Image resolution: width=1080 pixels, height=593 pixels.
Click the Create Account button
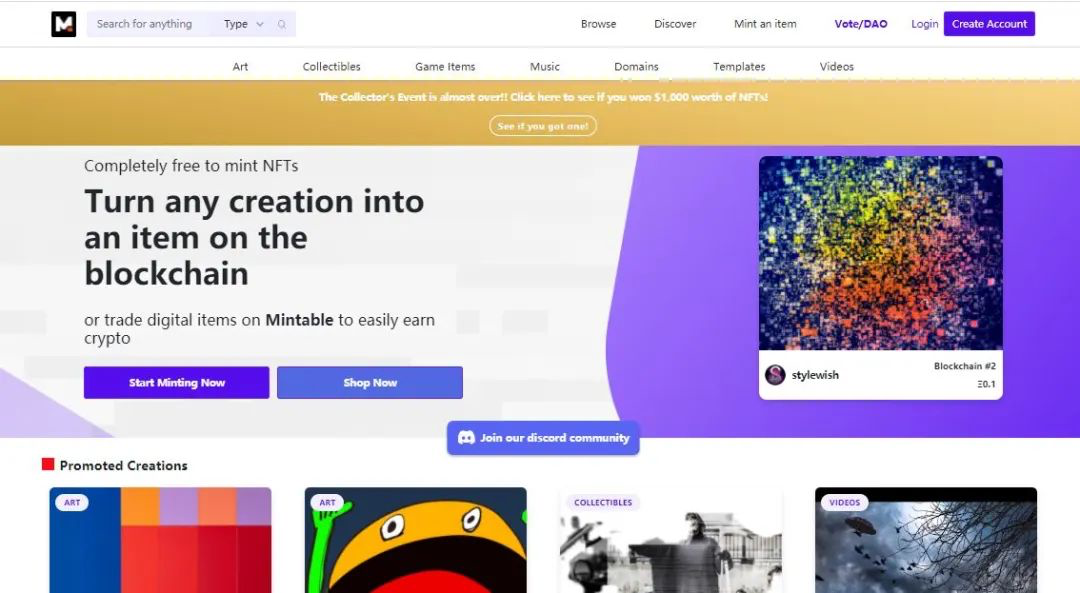tap(989, 24)
